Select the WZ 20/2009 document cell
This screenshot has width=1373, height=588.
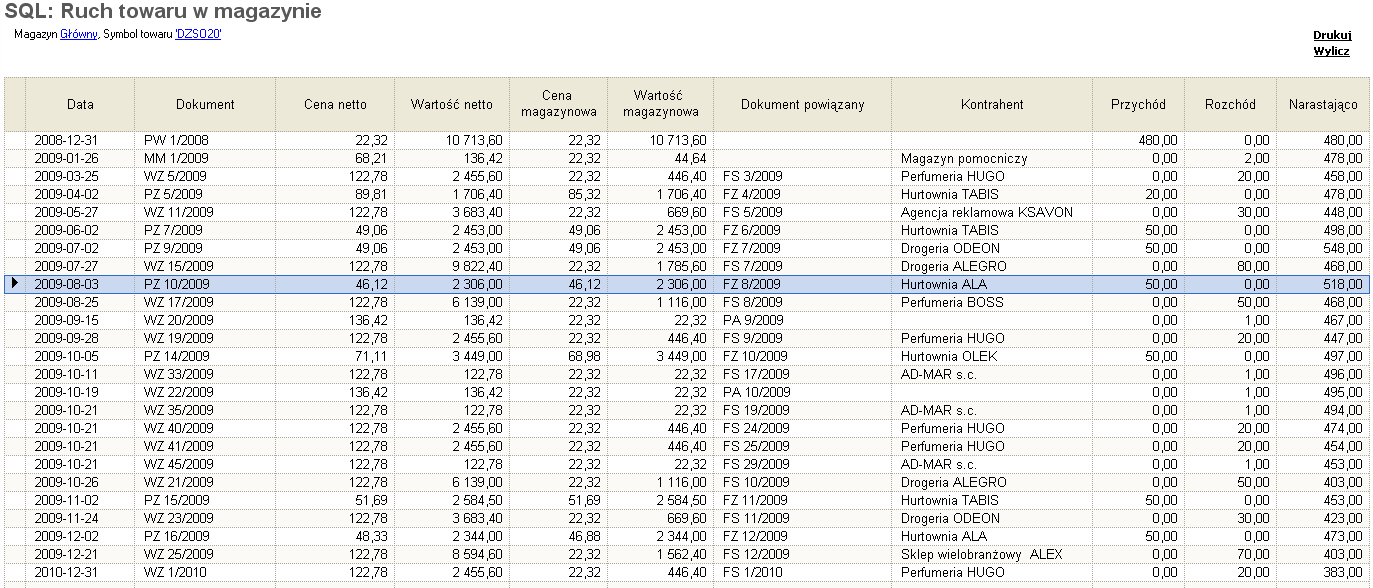[205, 320]
